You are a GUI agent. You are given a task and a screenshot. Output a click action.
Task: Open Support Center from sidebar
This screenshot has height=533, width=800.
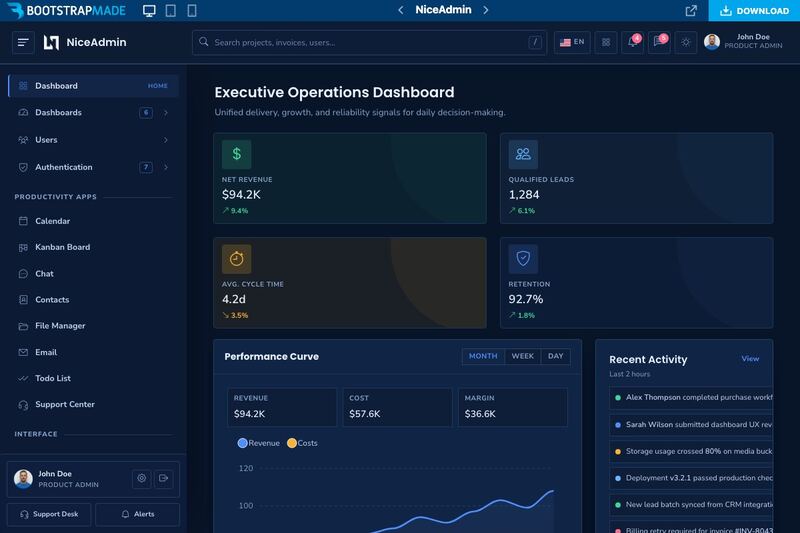pyautogui.click(x=93, y=404)
